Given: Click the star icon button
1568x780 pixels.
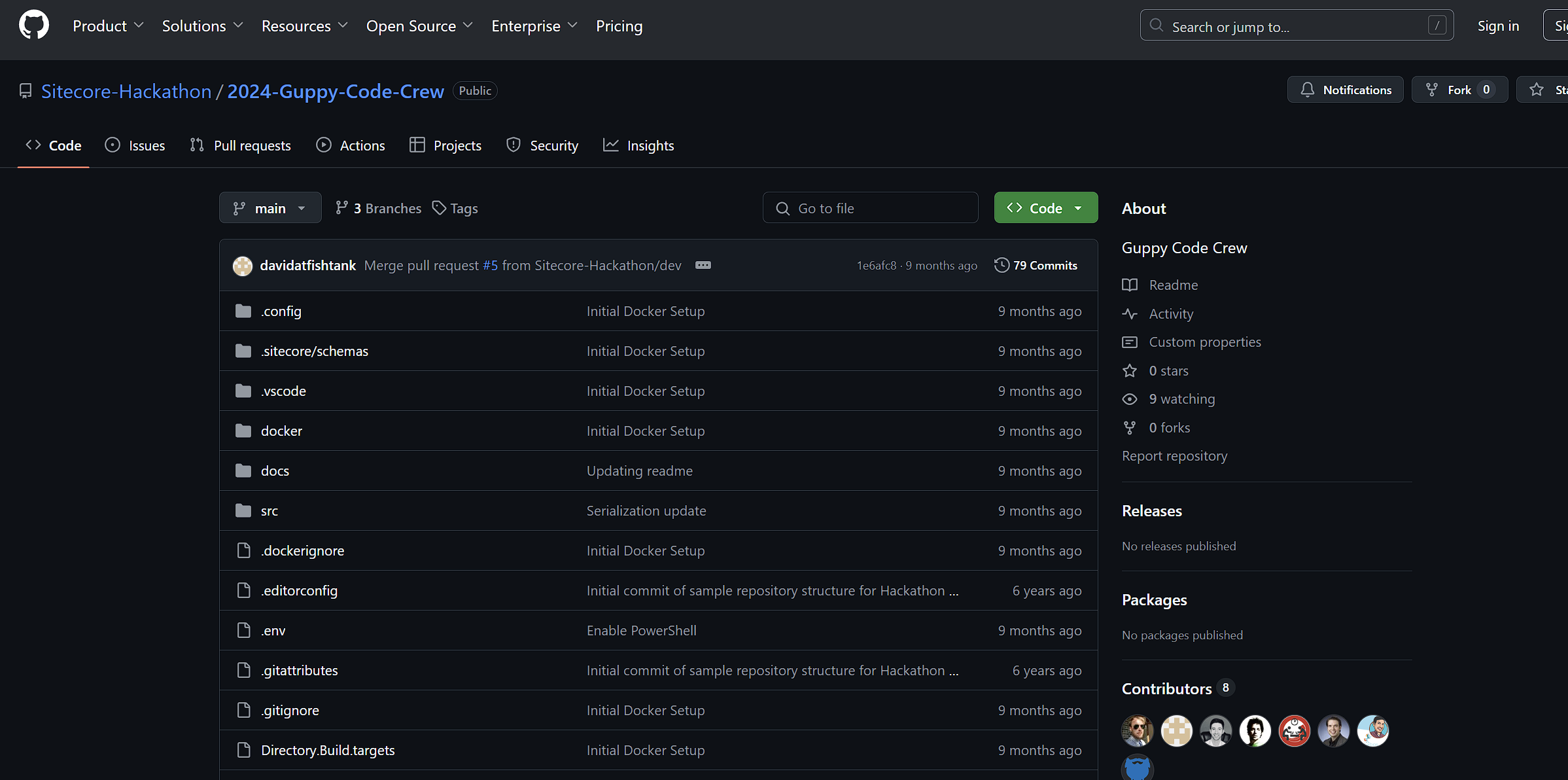Looking at the screenshot, I should 1537,90.
